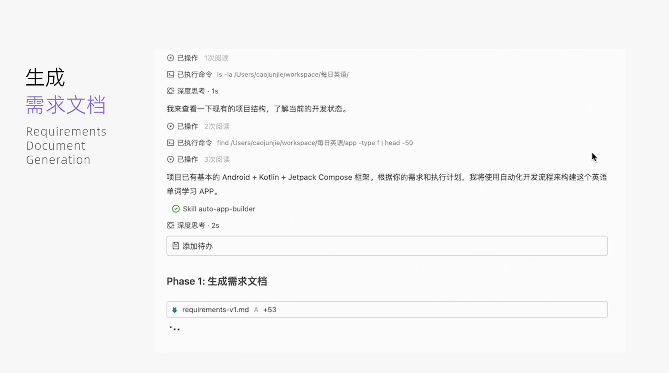Click the 深度思考 · 1s thinking icon
Image resolution: width=669 pixels, height=373 pixels.
point(170,91)
